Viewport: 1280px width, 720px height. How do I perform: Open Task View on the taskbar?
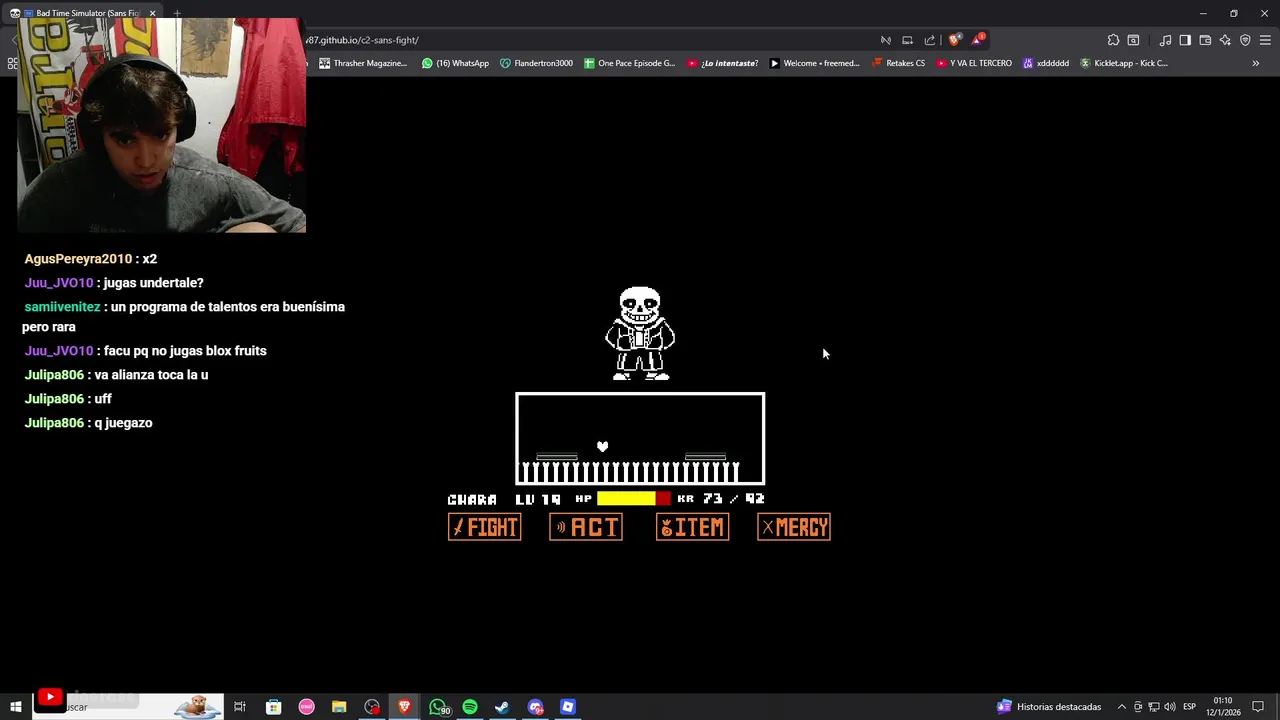(x=240, y=707)
